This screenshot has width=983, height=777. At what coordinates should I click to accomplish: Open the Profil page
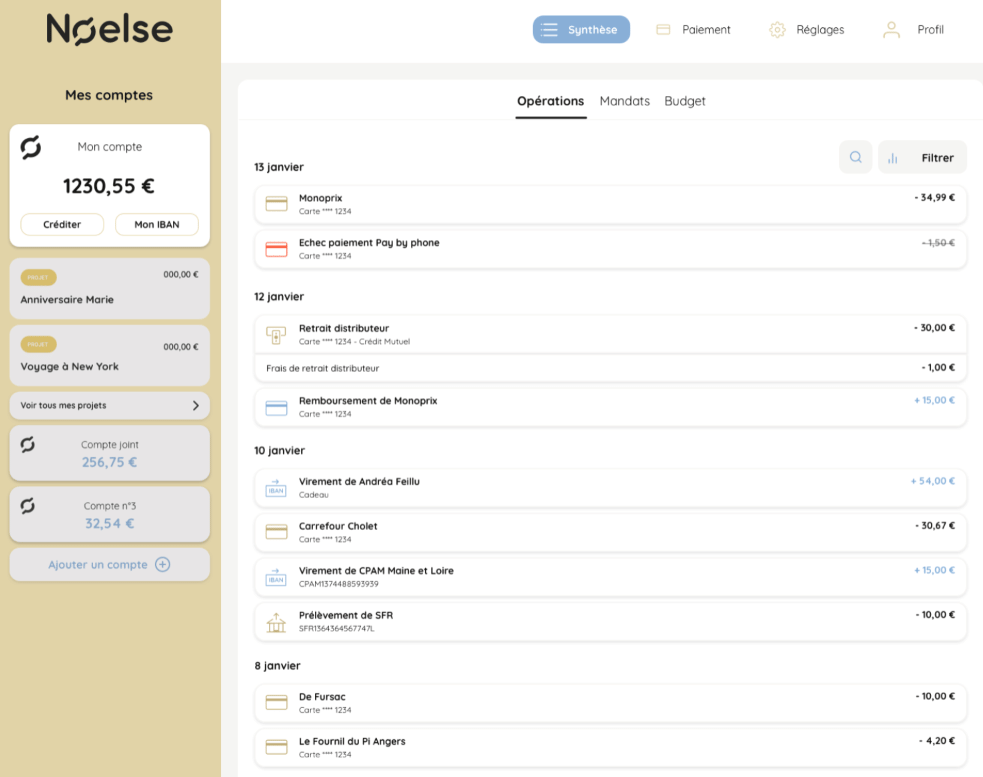[x=914, y=30]
